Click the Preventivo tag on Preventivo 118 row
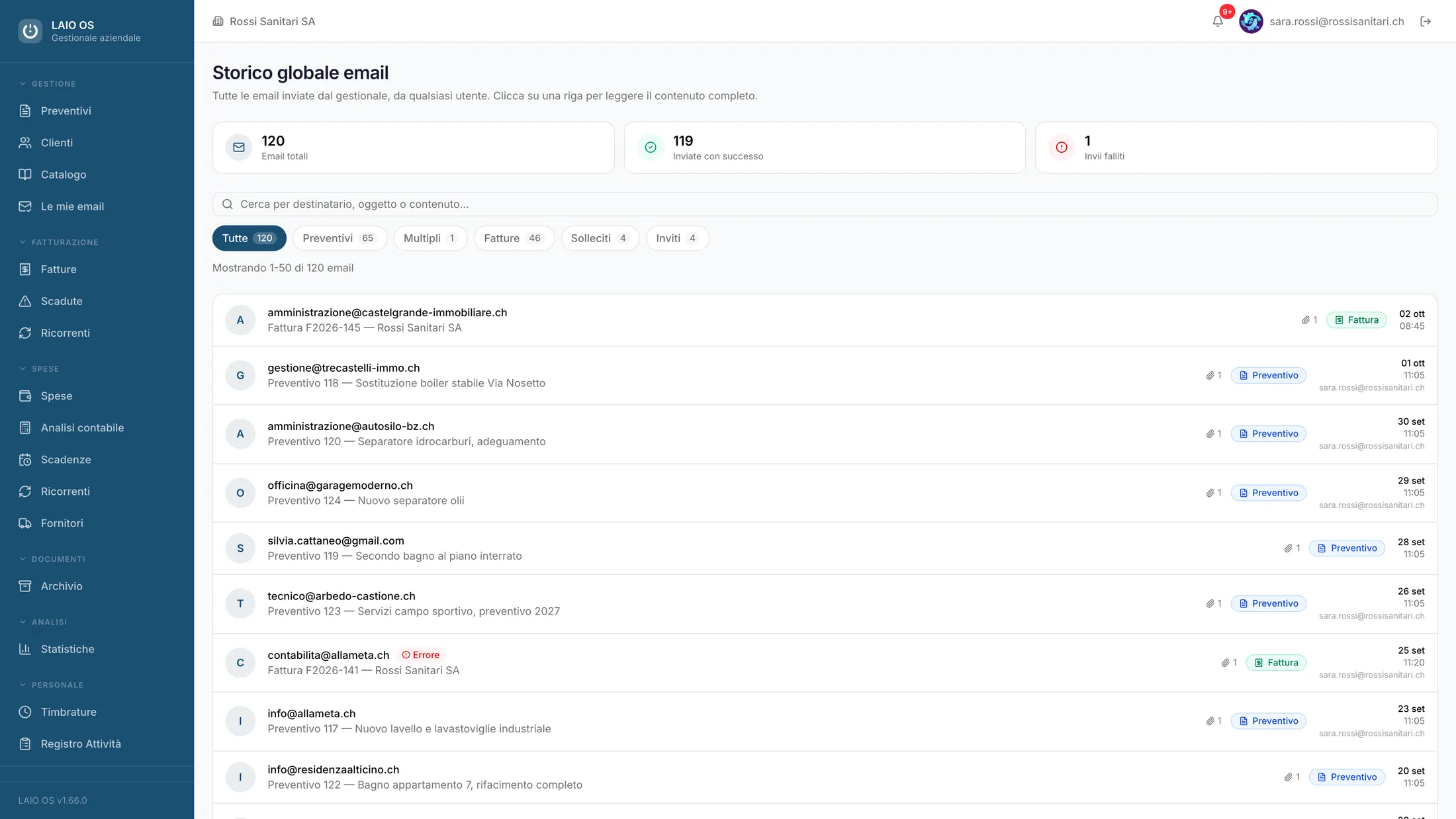Screen dimensions: 1456x819 1269,375
